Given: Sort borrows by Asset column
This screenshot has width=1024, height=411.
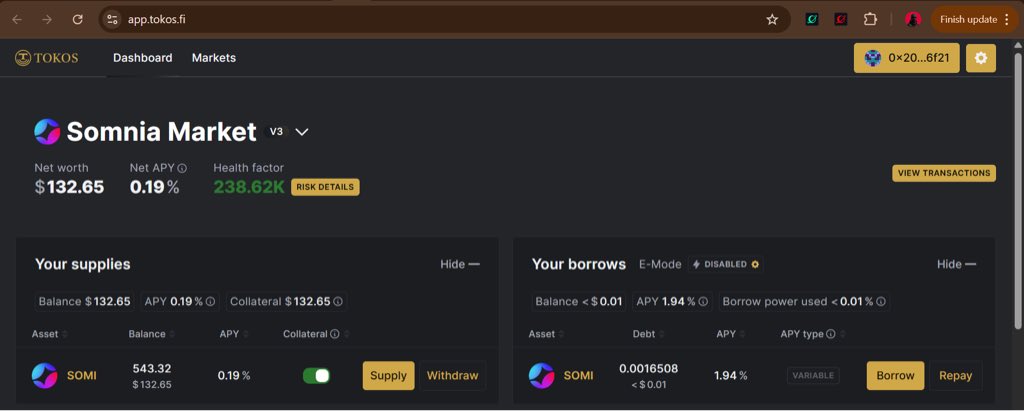Looking at the screenshot, I should (547, 334).
